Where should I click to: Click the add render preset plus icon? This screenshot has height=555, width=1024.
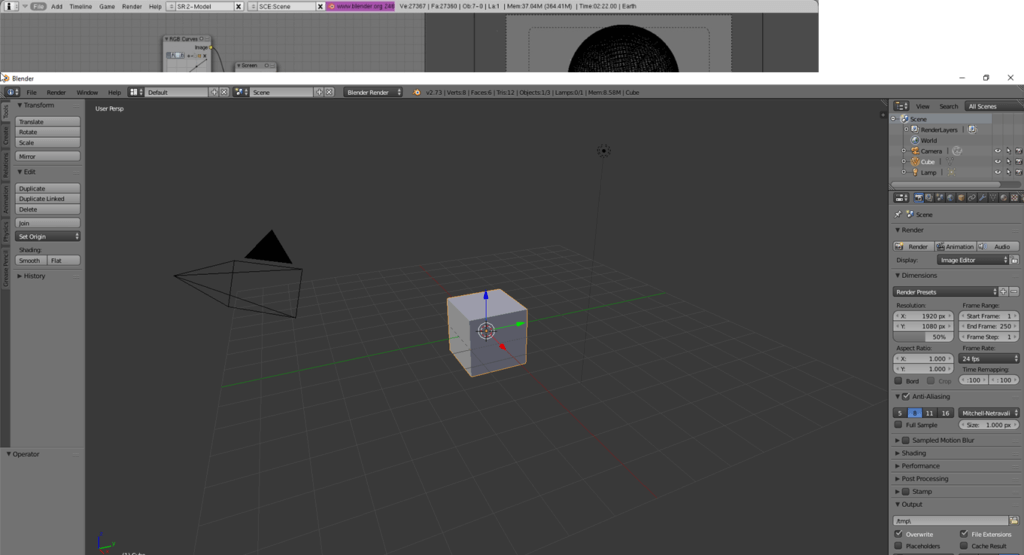pos(1004,292)
